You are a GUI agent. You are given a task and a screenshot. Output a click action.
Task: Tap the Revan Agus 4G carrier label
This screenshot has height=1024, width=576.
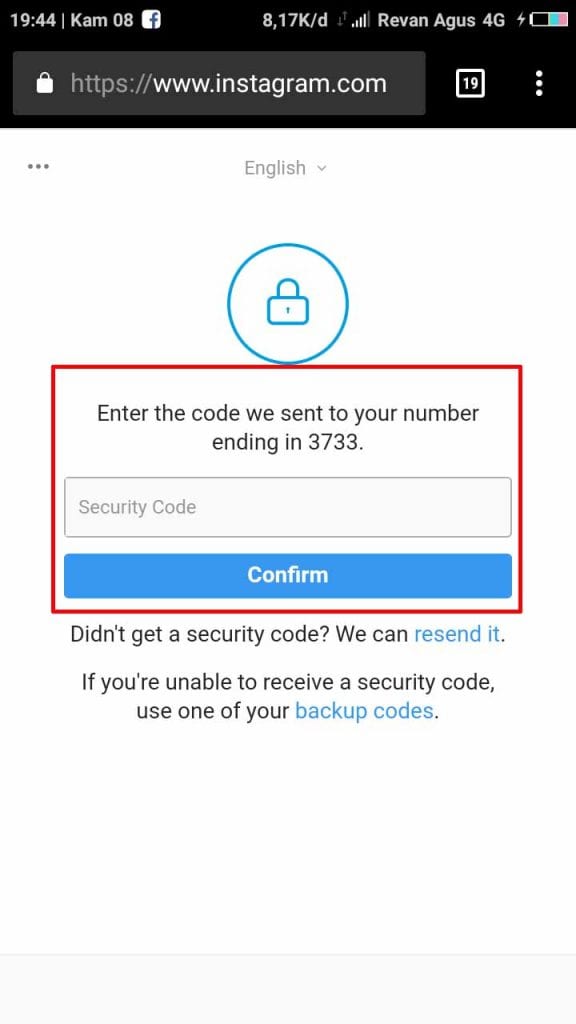441,20
